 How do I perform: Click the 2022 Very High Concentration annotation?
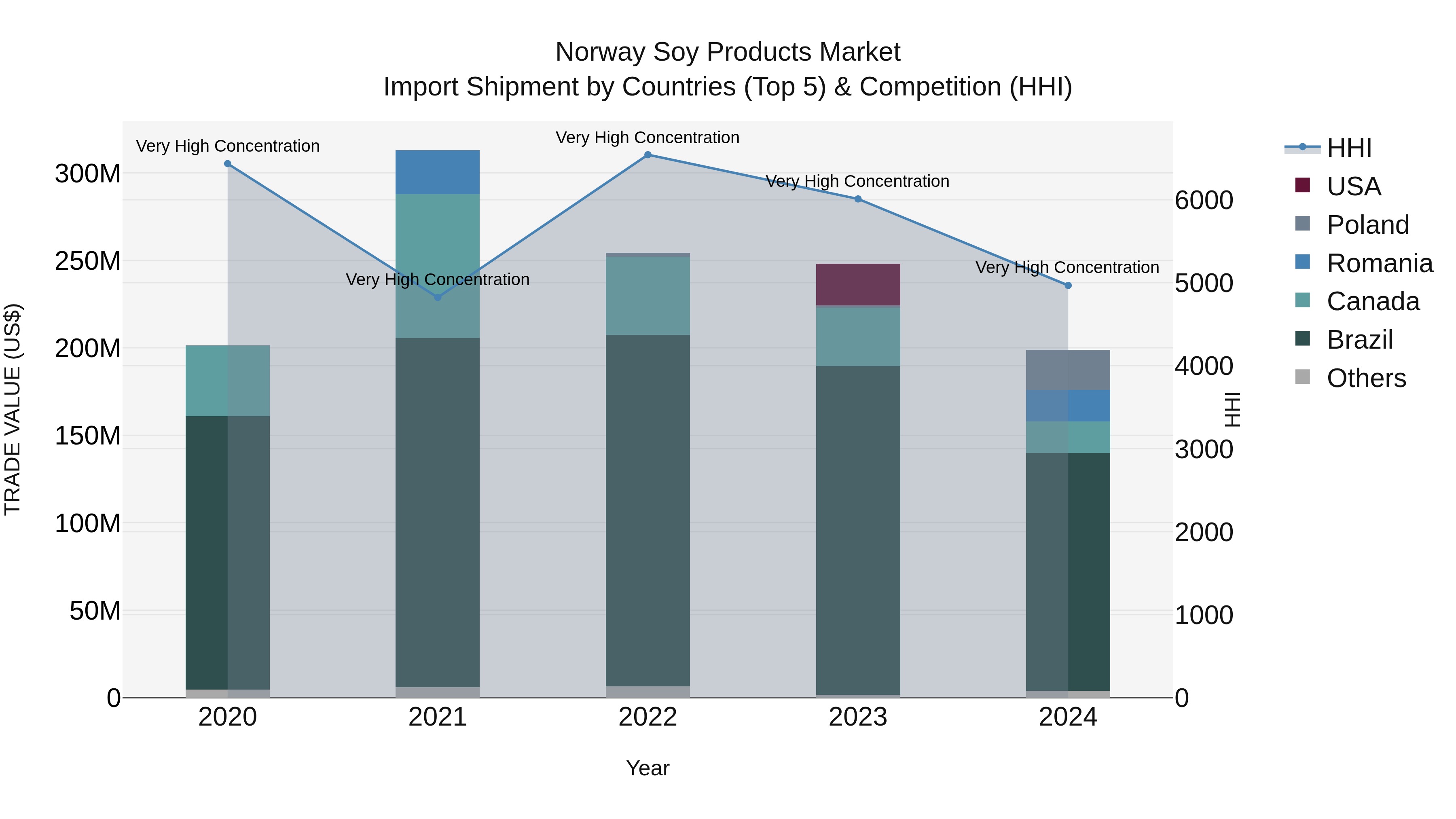point(648,138)
